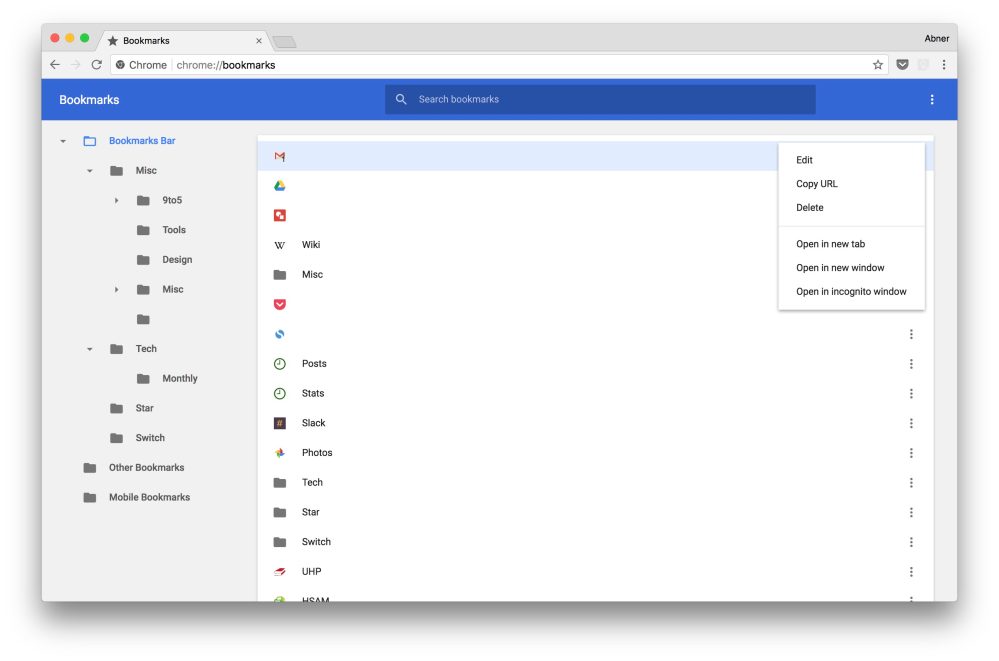Open the Bookmarks header organize menu
The height and width of the screenshot is (661, 999).
[932, 100]
